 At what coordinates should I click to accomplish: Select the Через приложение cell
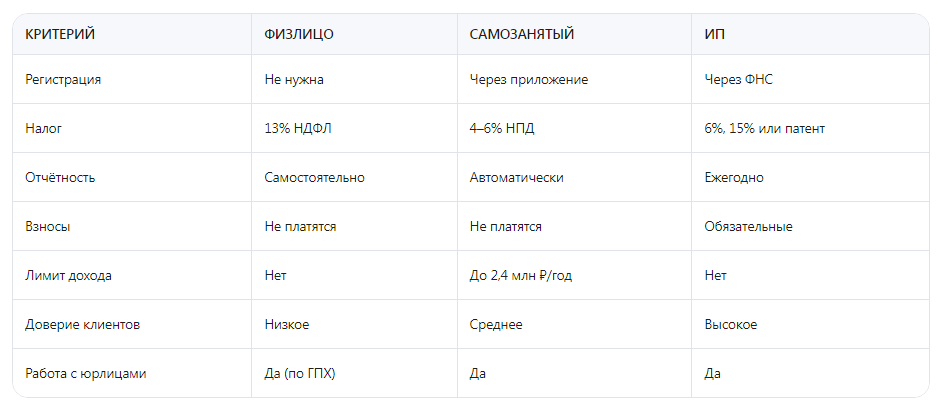529,80
